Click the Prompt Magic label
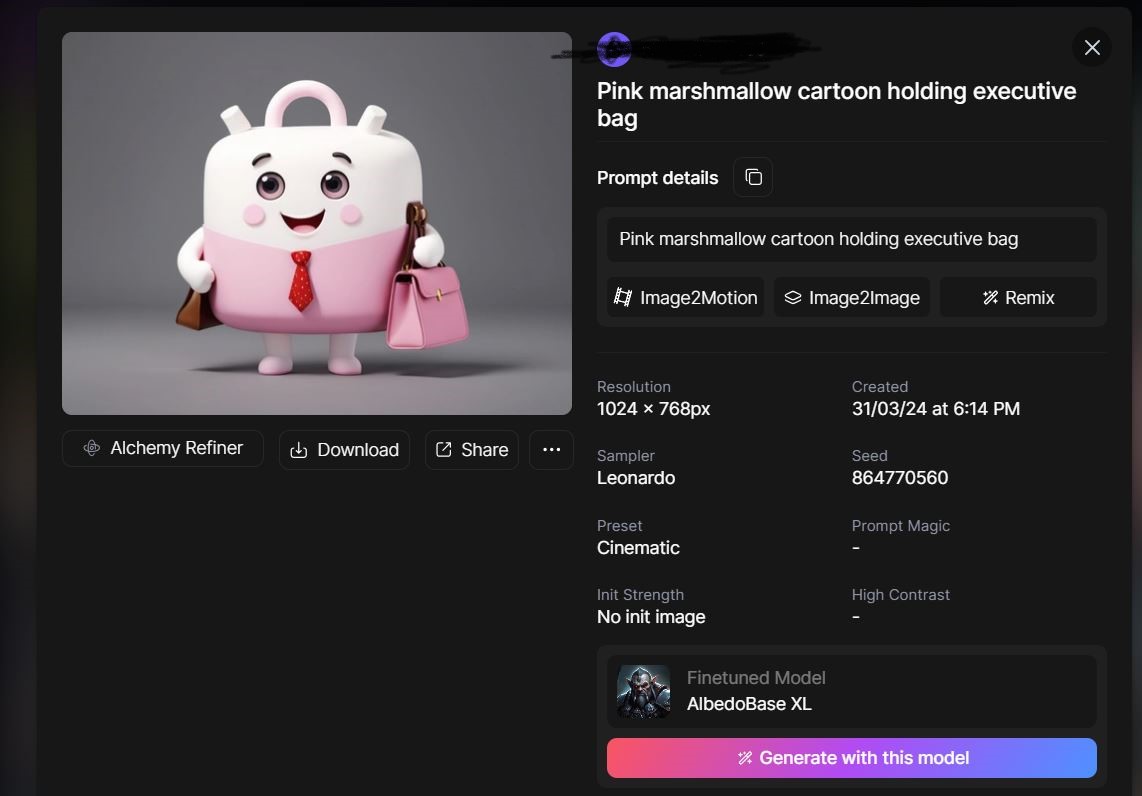 click(x=900, y=526)
